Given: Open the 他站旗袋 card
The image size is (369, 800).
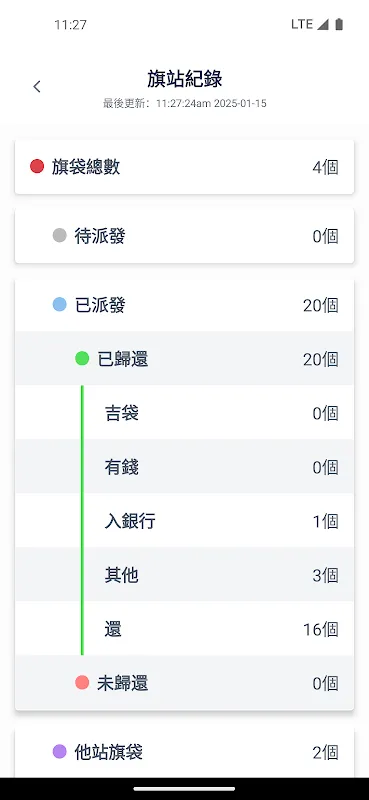Looking at the screenshot, I should pos(184,753).
